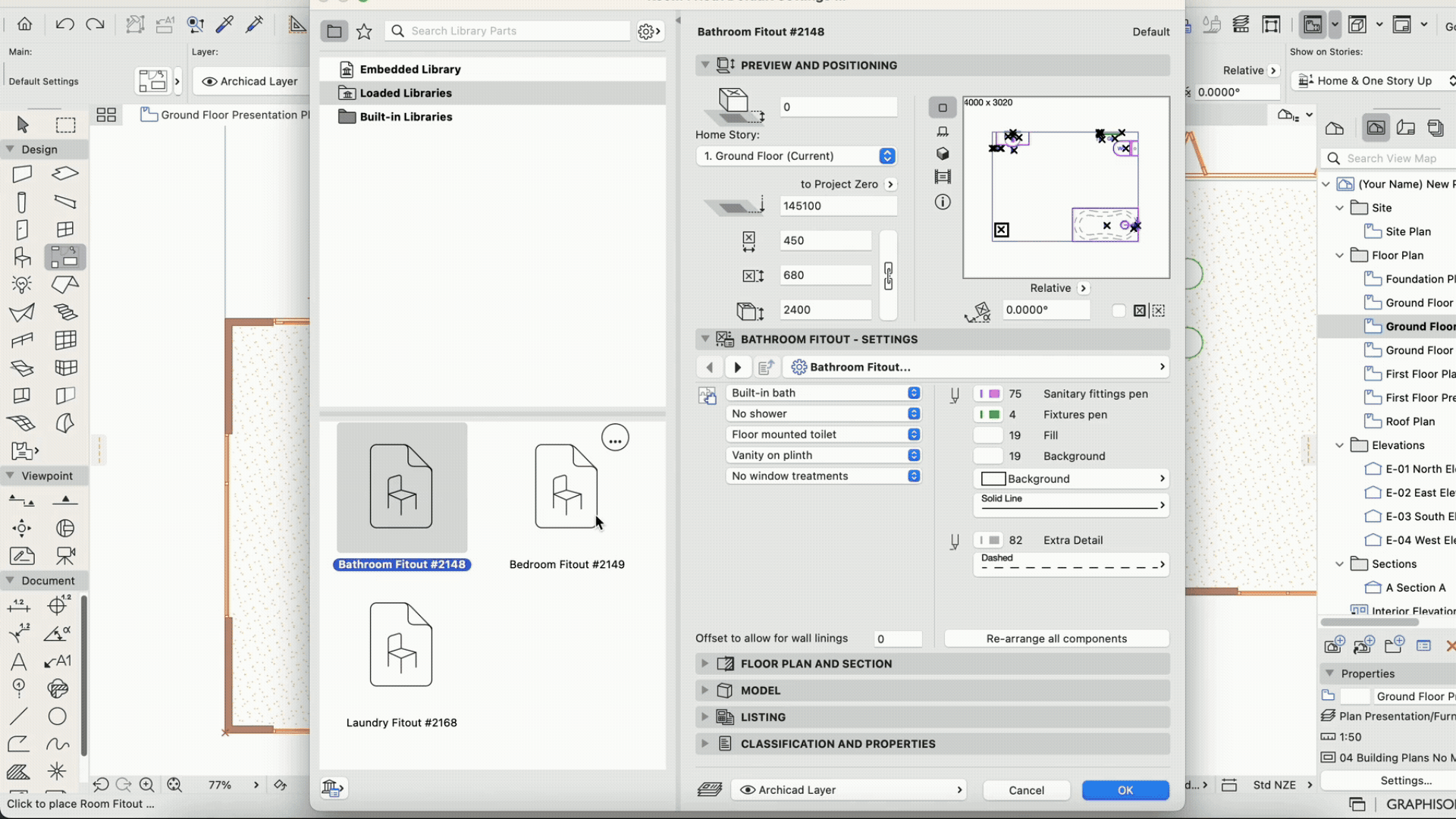The image size is (1456, 819).
Task: Select the Wall tool in the Design toolbox
Action: (x=22, y=174)
